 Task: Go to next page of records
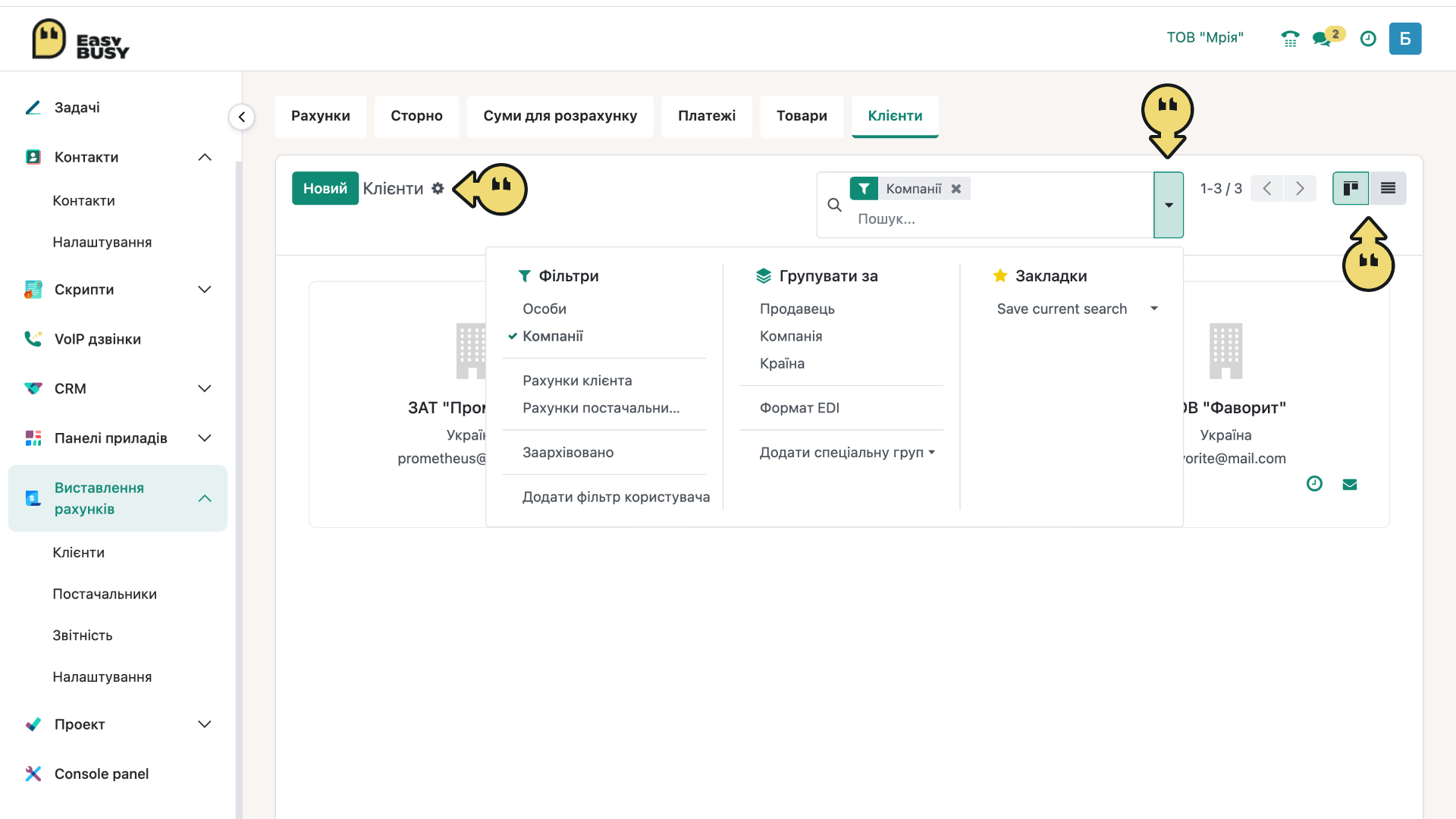click(x=1300, y=188)
